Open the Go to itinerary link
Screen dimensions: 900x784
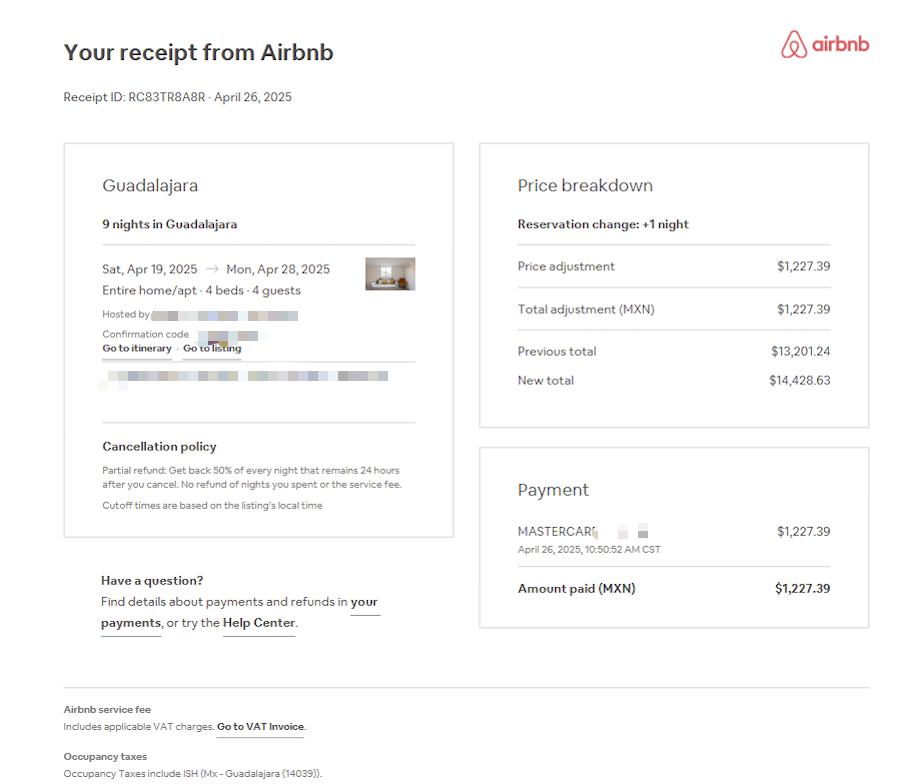pos(137,348)
